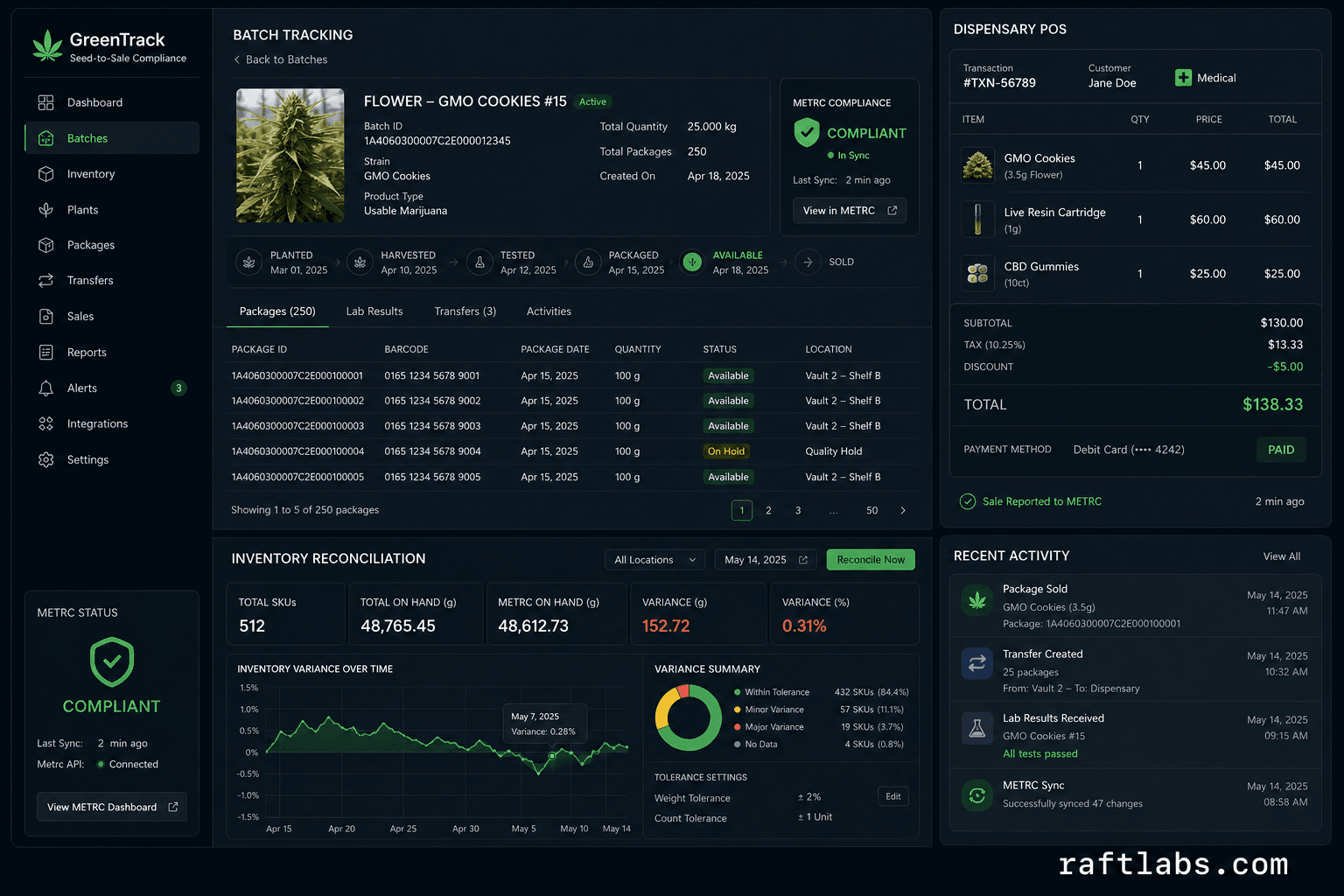Go to page 2 of packages
Image resolution: width=1344 pixels, height=896 pixels.
[x=768, y=510]
